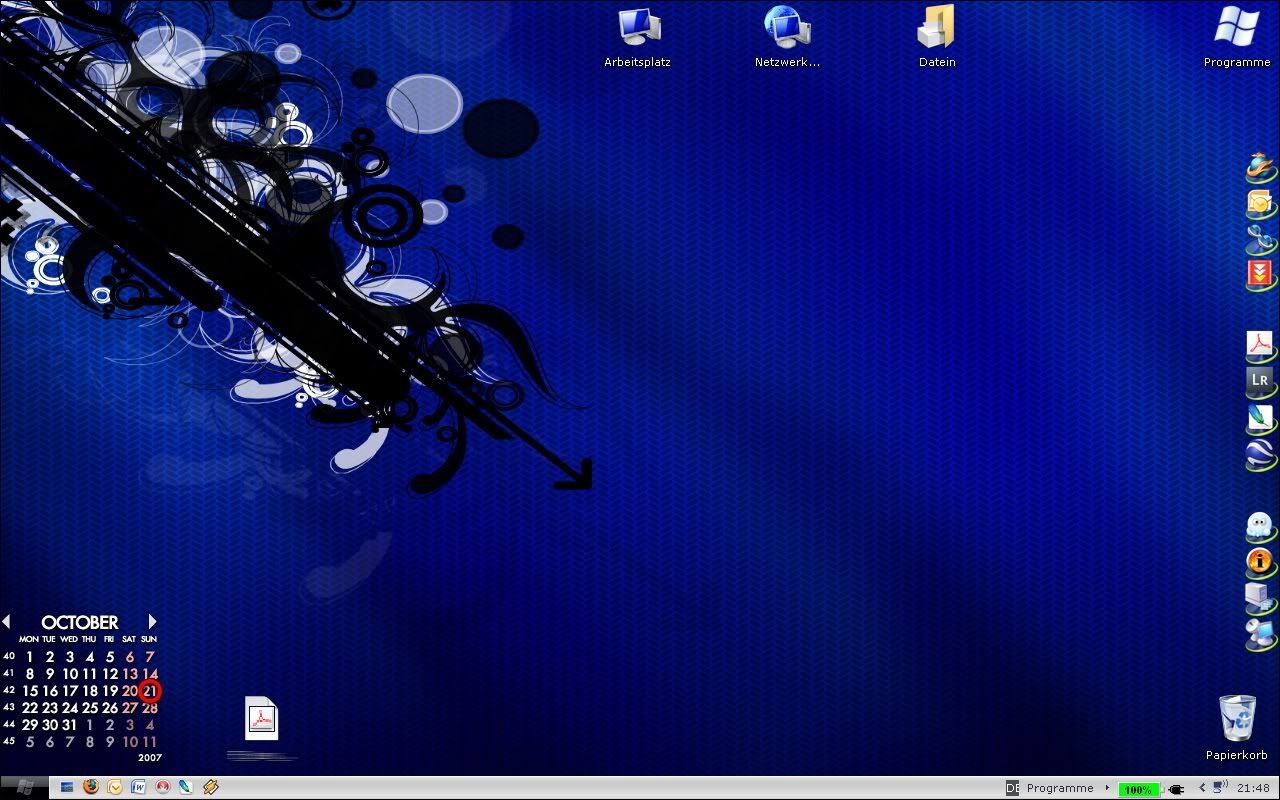Image resolution: width=1280 pixels, height=800 pixels.
Task: Go to next month in calendar
Action: 152,622
